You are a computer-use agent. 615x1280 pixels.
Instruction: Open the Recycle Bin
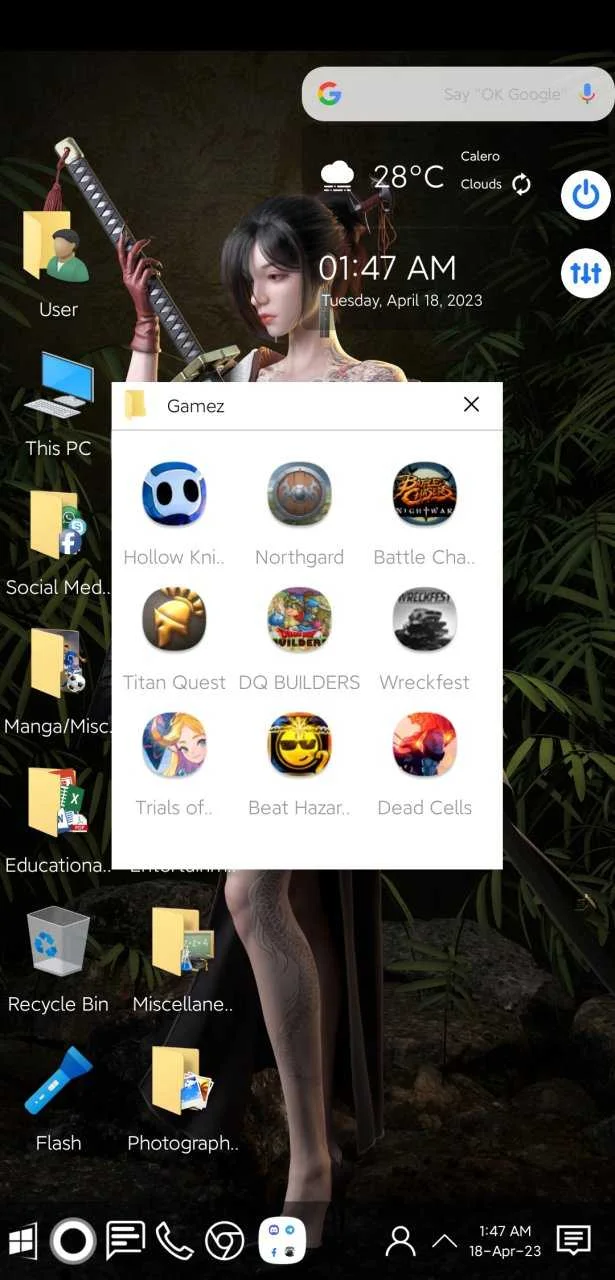coord(57,941)
